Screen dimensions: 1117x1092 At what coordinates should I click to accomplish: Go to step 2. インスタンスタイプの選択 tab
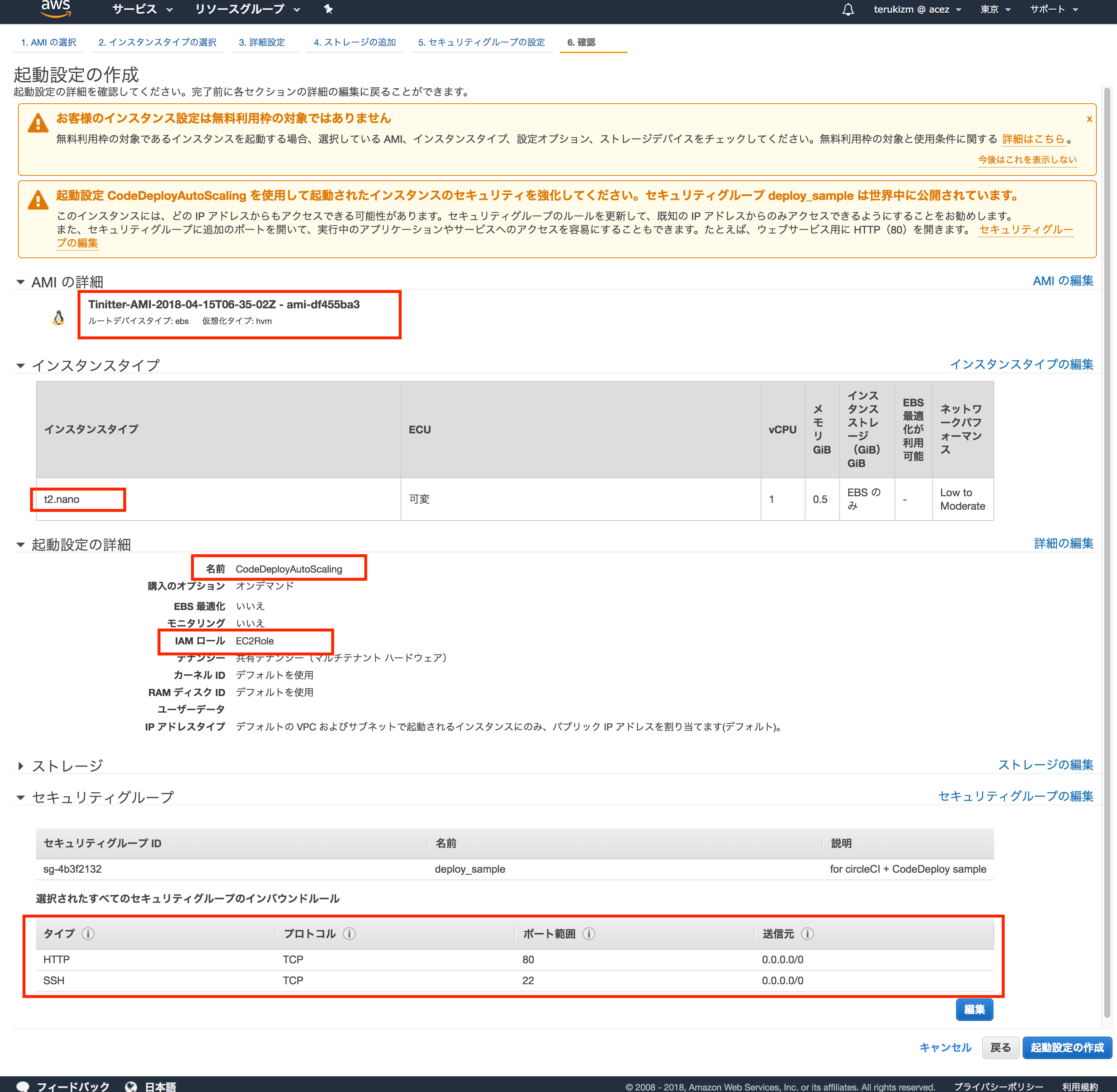click(157, 42)
